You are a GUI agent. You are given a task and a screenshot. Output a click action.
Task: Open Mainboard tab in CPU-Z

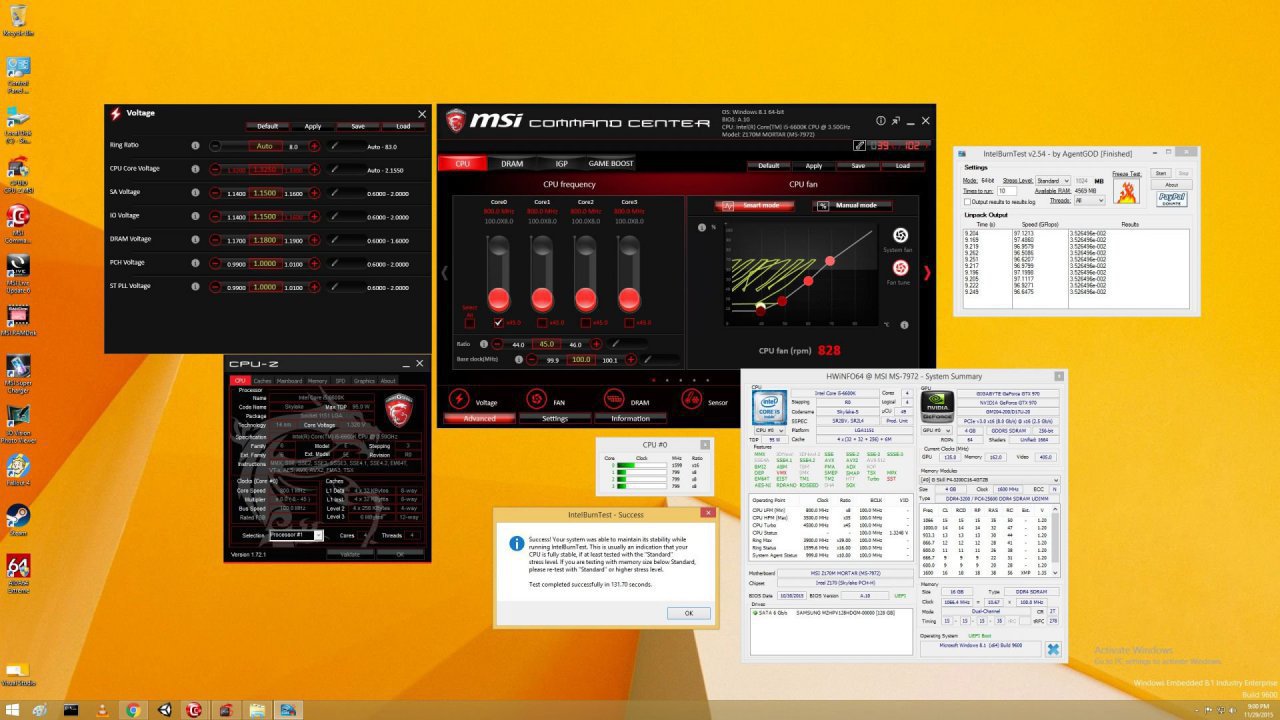coord(289,380)
